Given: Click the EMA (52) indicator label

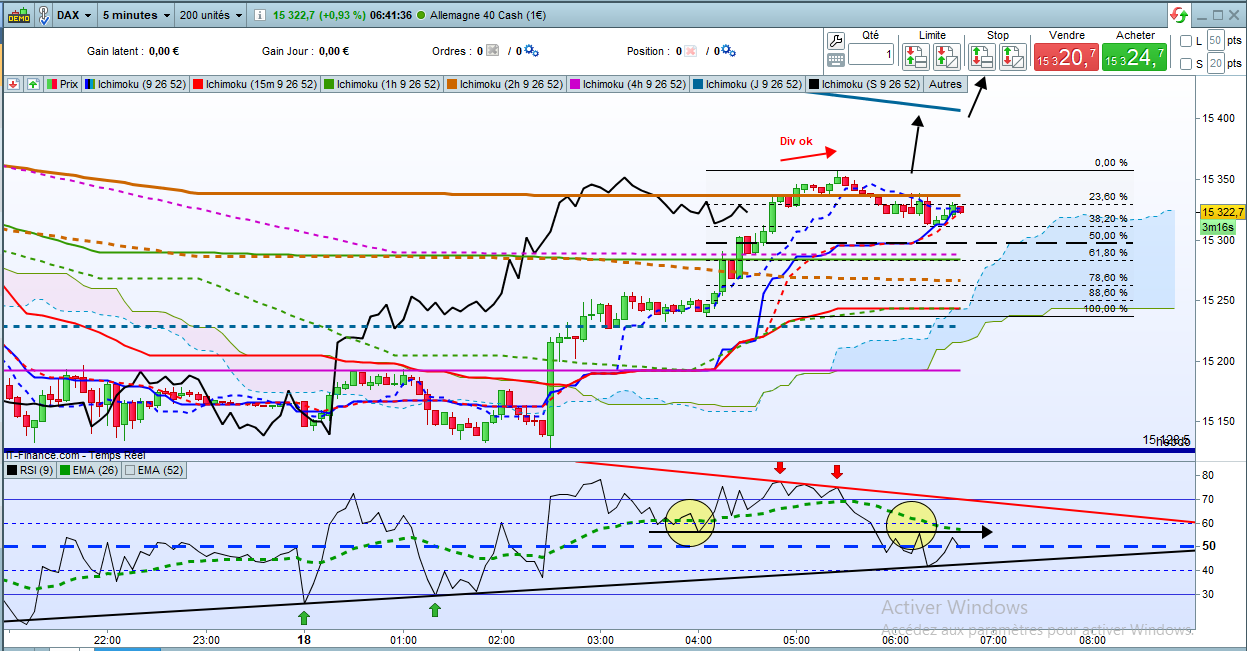Looking at the screenshot, I should (160, 469).
